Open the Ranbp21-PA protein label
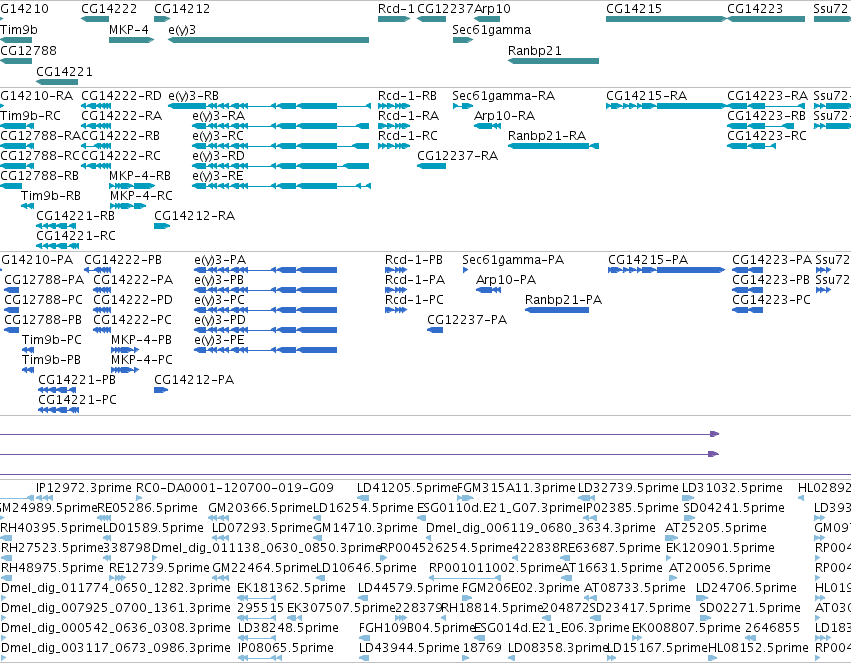 click(564, 300)
